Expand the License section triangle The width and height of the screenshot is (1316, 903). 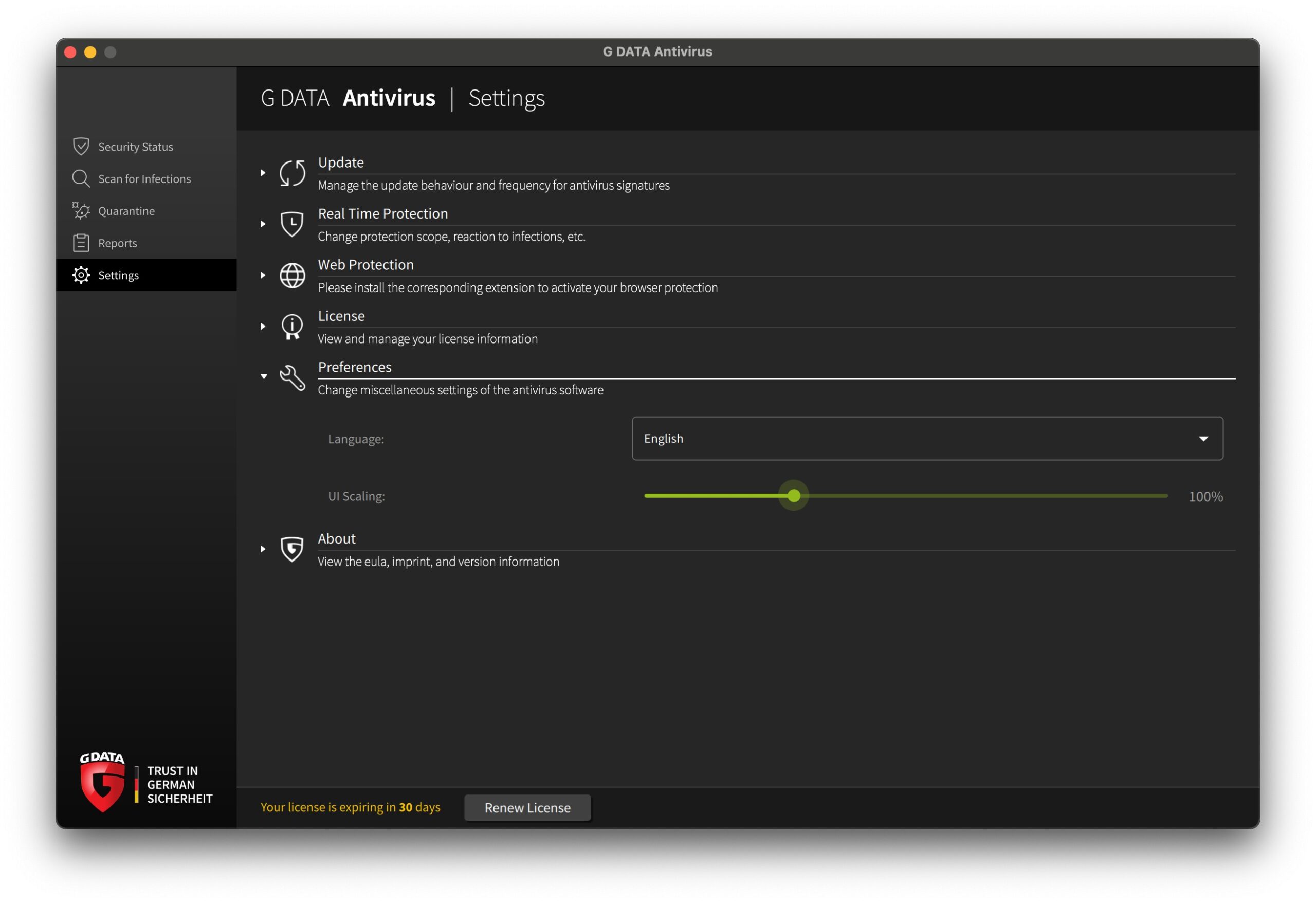(x=263, y=327)
